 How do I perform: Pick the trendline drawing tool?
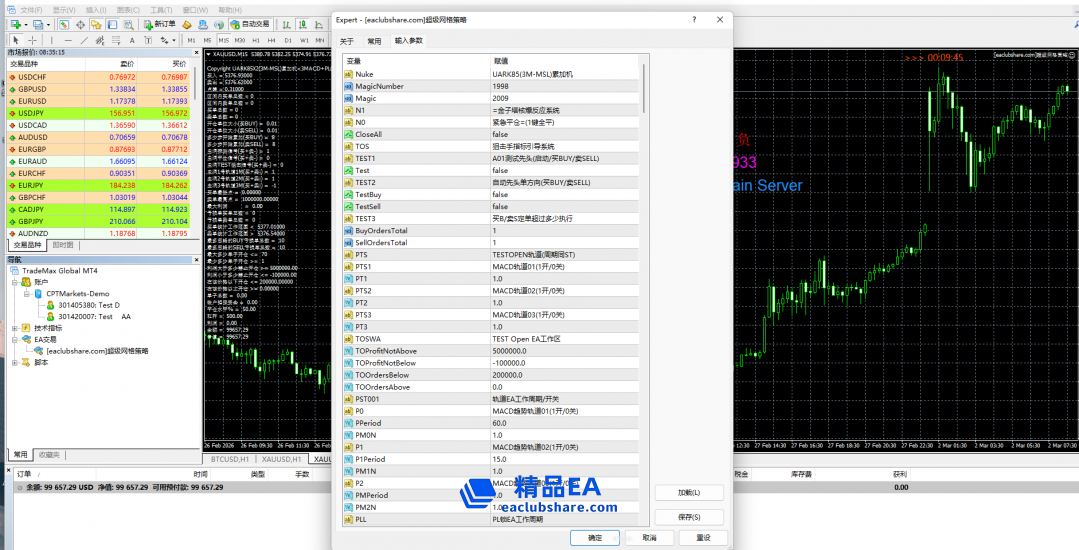tap(83, 40)
